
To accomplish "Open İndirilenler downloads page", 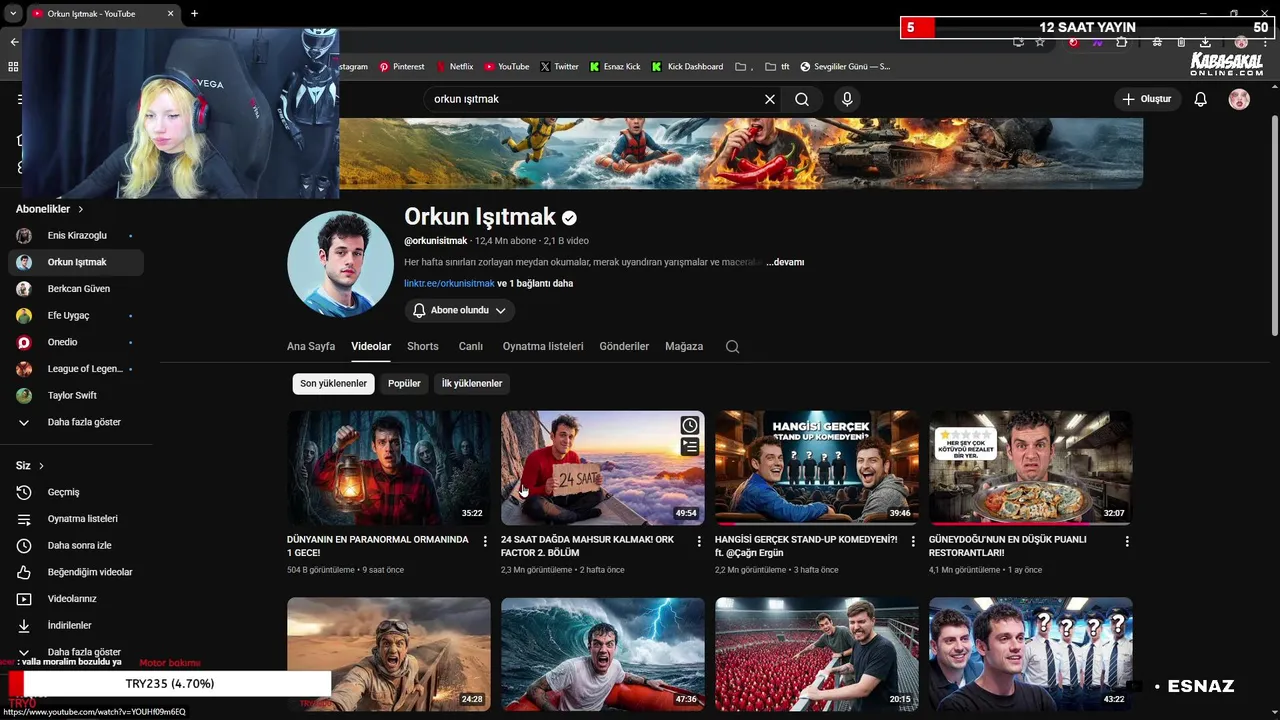I will 76,625.
